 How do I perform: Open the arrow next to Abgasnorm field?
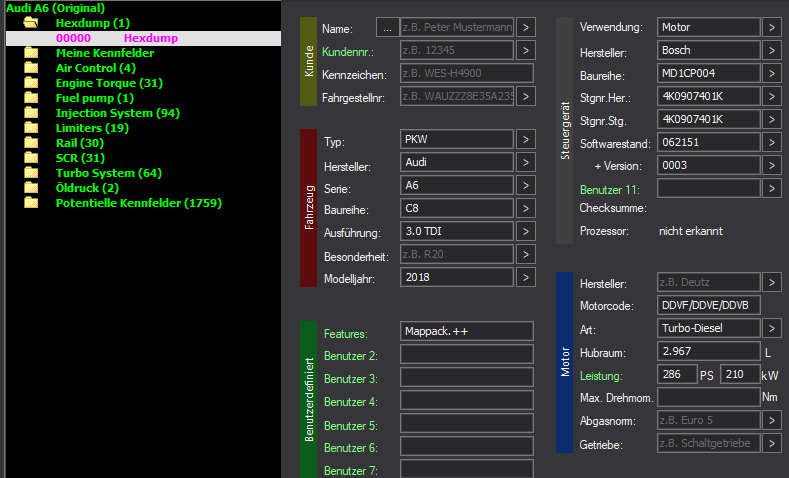point(771,420)
